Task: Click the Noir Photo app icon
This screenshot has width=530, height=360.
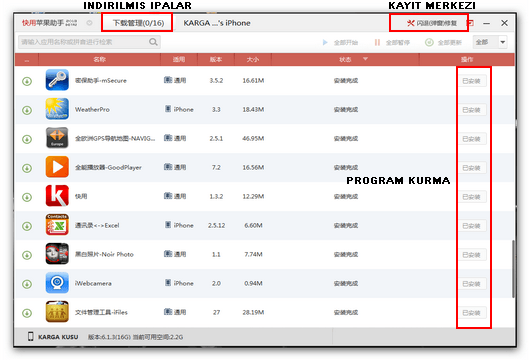Action: [x=57, y=254]
